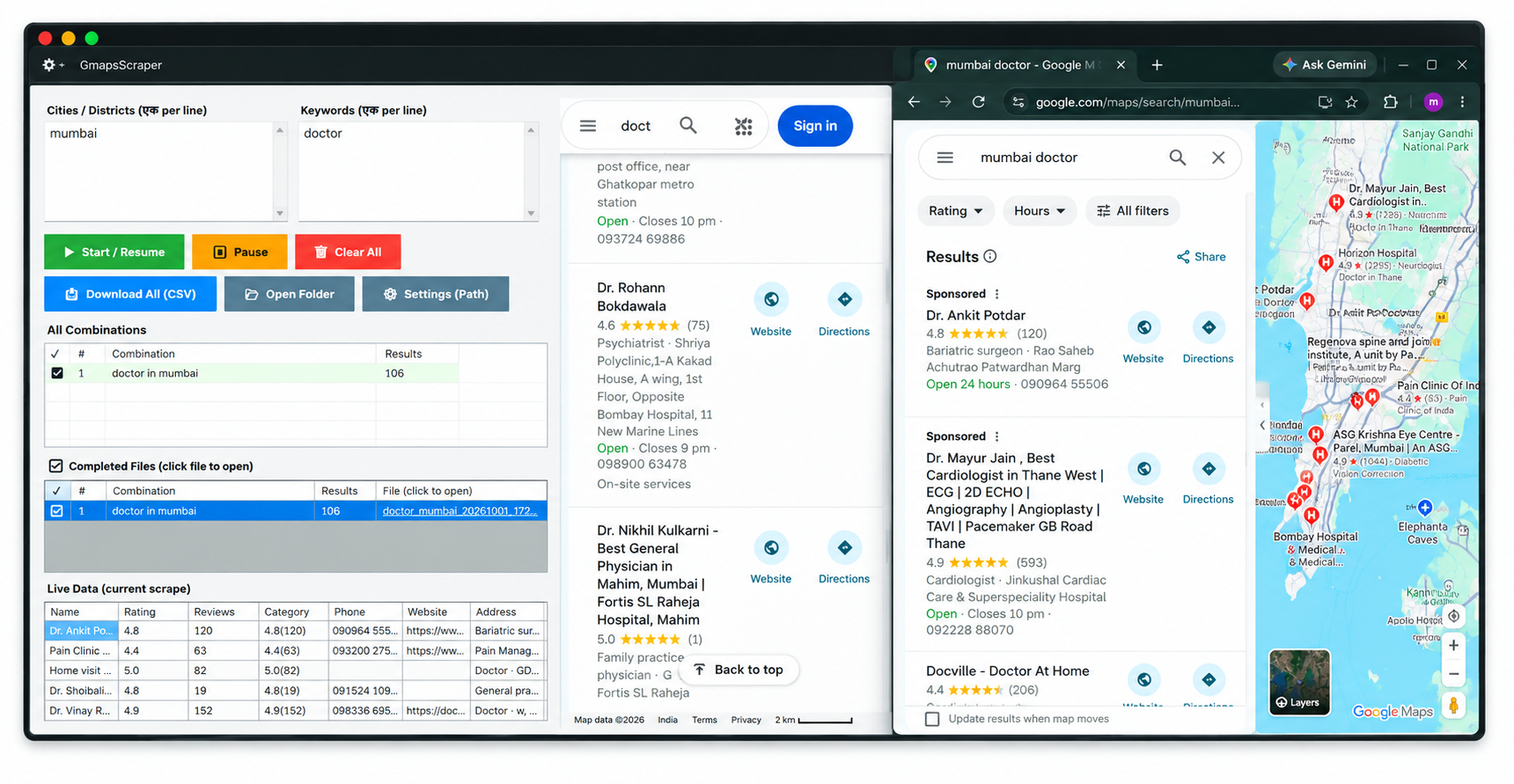Clear the 'mumbai doctor' search with X
1514x784 pixels.
[1218, 158]
